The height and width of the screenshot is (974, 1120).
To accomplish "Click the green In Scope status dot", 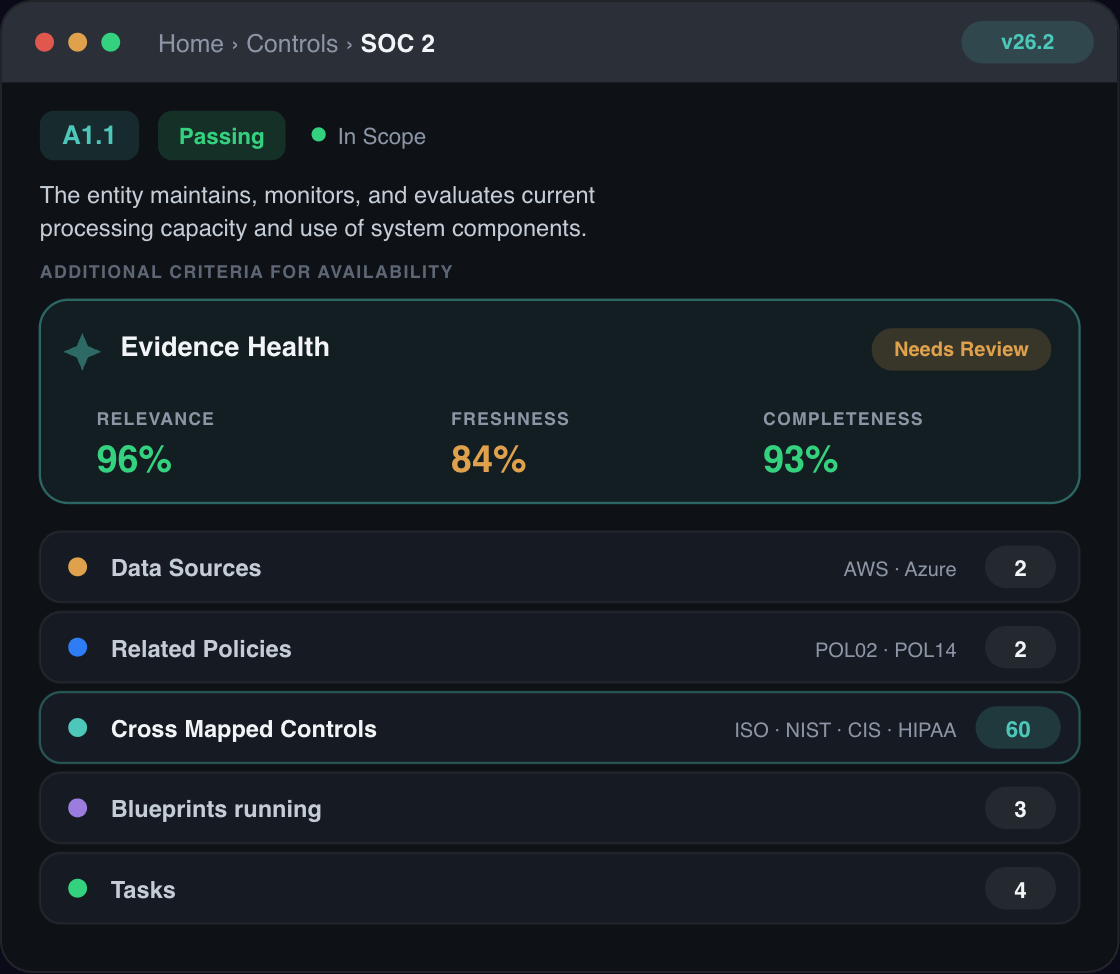I will (319, 135).
